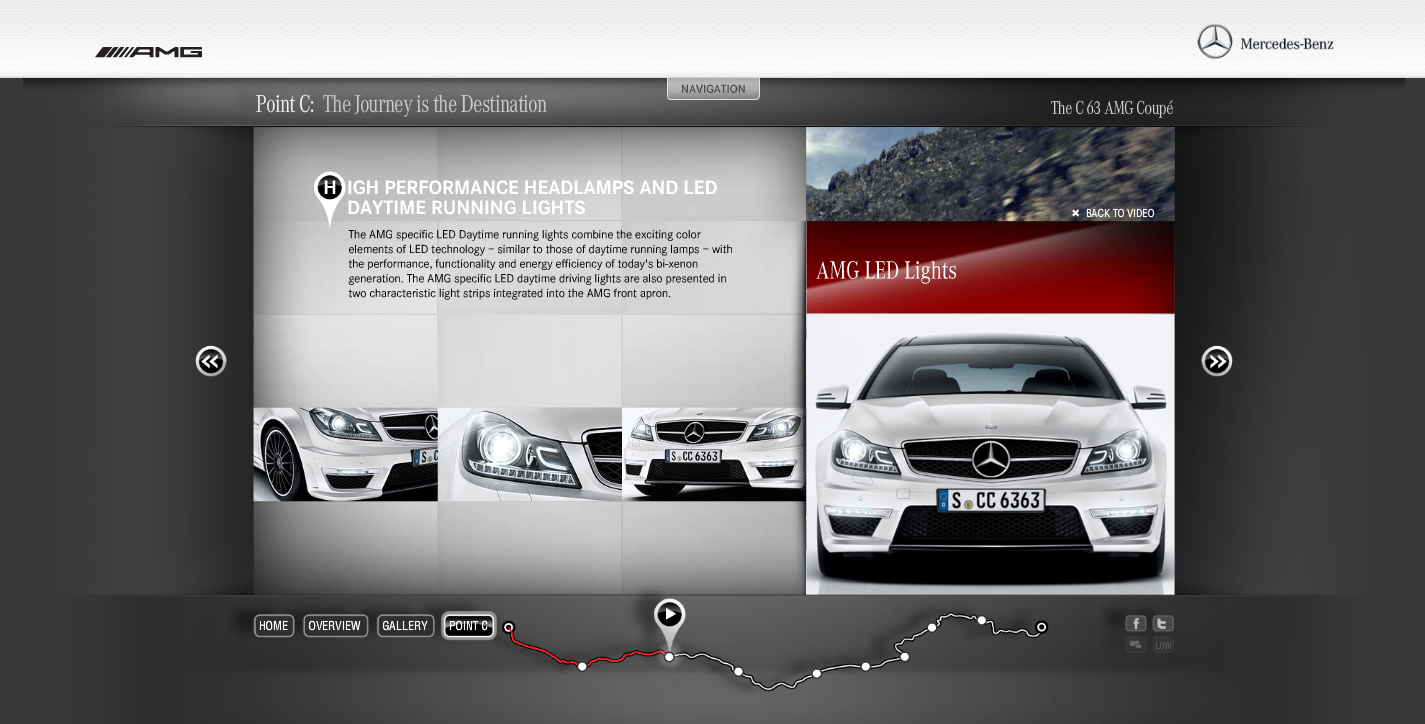Share the page on Facebook

1136,623
